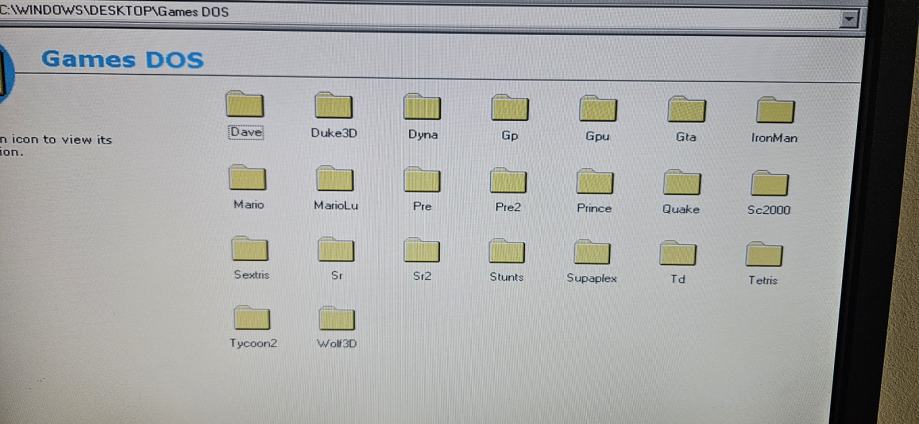Click the Gp folder icon
The image size is (919, 424).
tap(510, 107)
